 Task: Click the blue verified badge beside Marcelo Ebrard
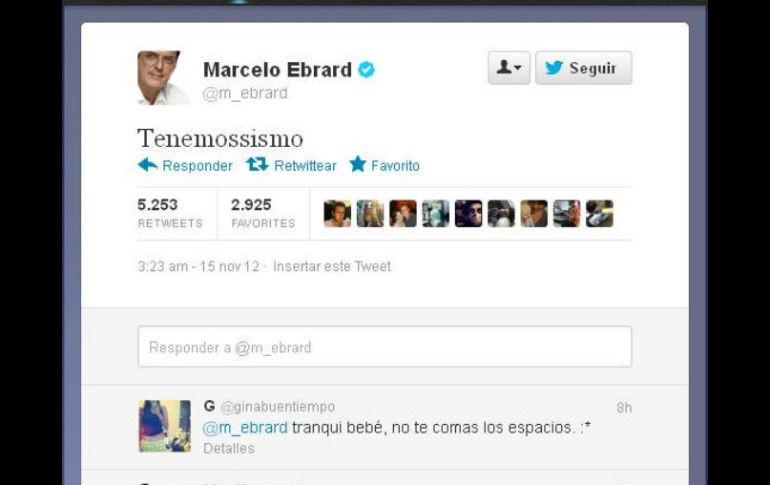[x=366, y=70]
